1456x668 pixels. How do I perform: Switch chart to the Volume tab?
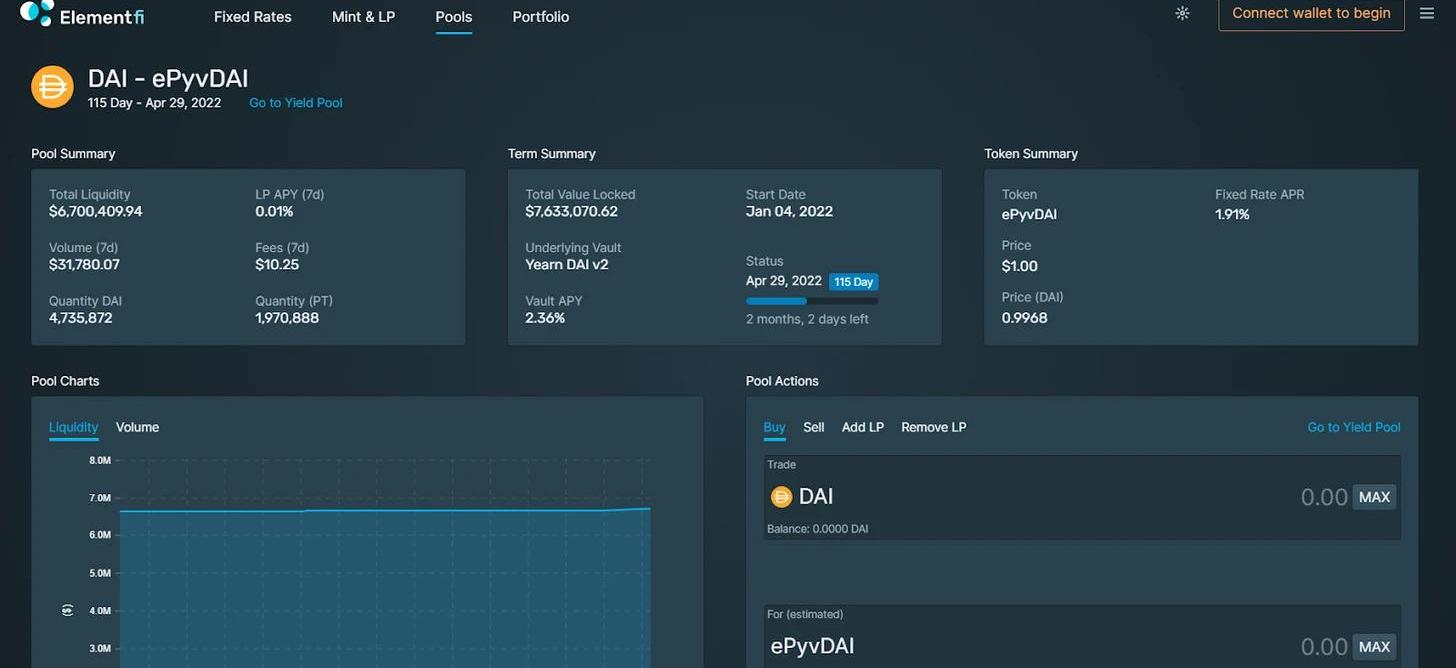tap(137, 427)
